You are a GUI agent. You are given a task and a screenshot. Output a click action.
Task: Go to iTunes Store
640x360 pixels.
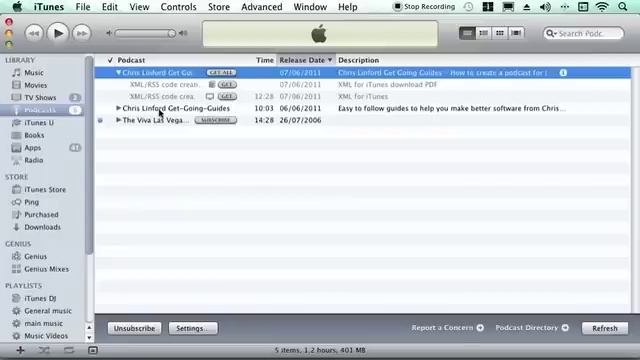(x=45, y=189)
